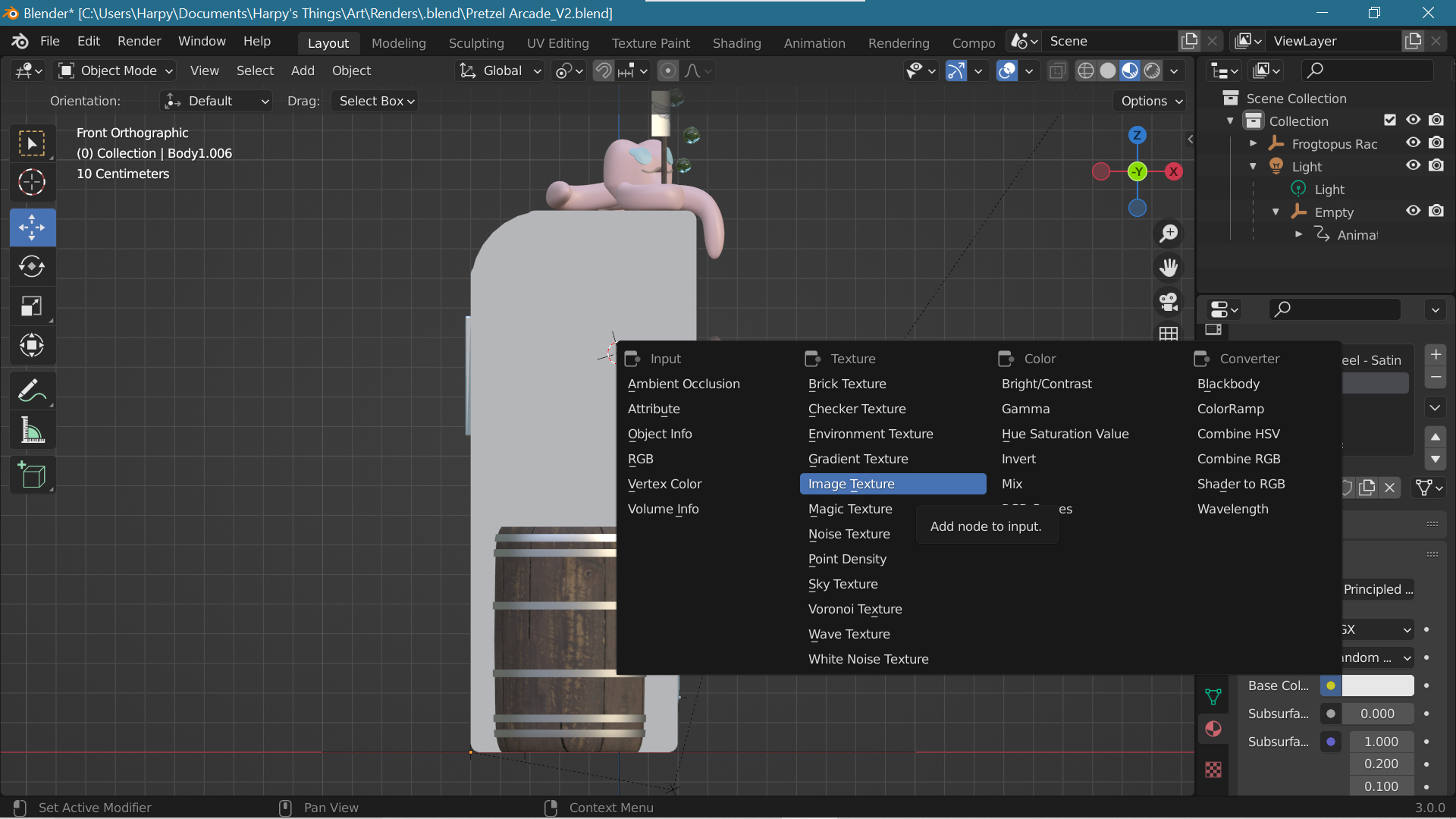Screen dimensions: 1456x819
Task: Toggle viewport gizmos button
Action: click(956, 71)
